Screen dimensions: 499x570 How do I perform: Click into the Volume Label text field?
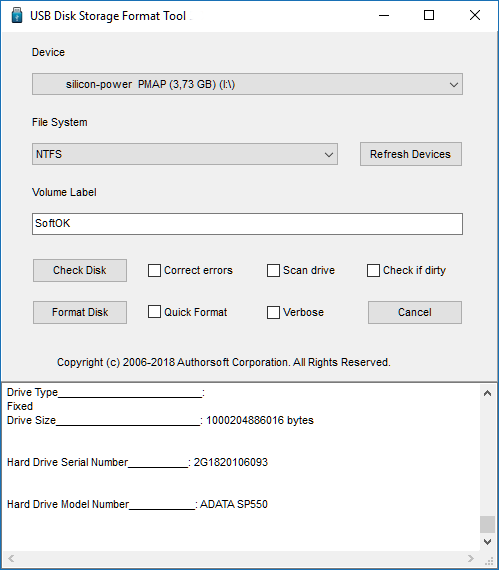tap(247, 224)
